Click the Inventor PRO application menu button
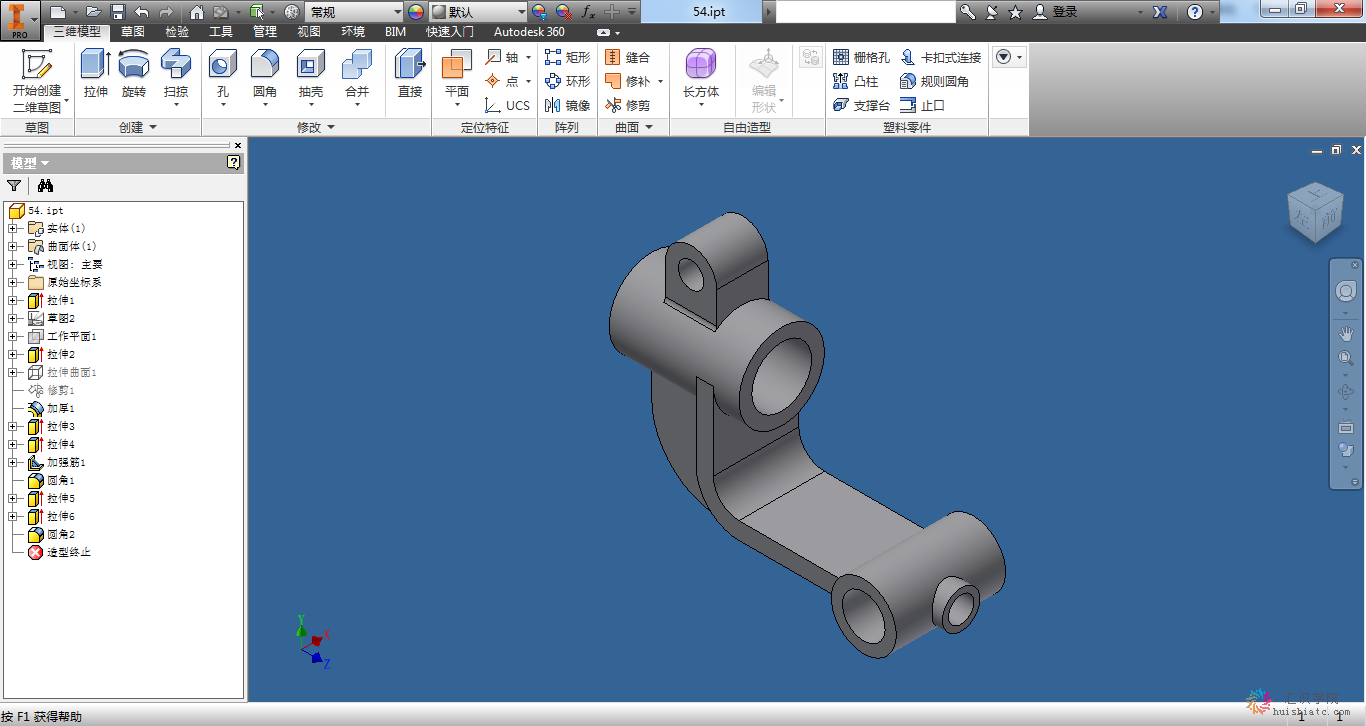Image resolution: width=1366 pixels, height=726 pixels. pos(19,20)
